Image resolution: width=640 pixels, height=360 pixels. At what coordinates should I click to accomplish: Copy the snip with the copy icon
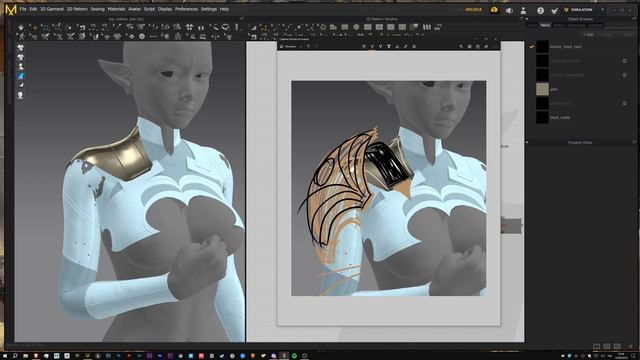478,47
